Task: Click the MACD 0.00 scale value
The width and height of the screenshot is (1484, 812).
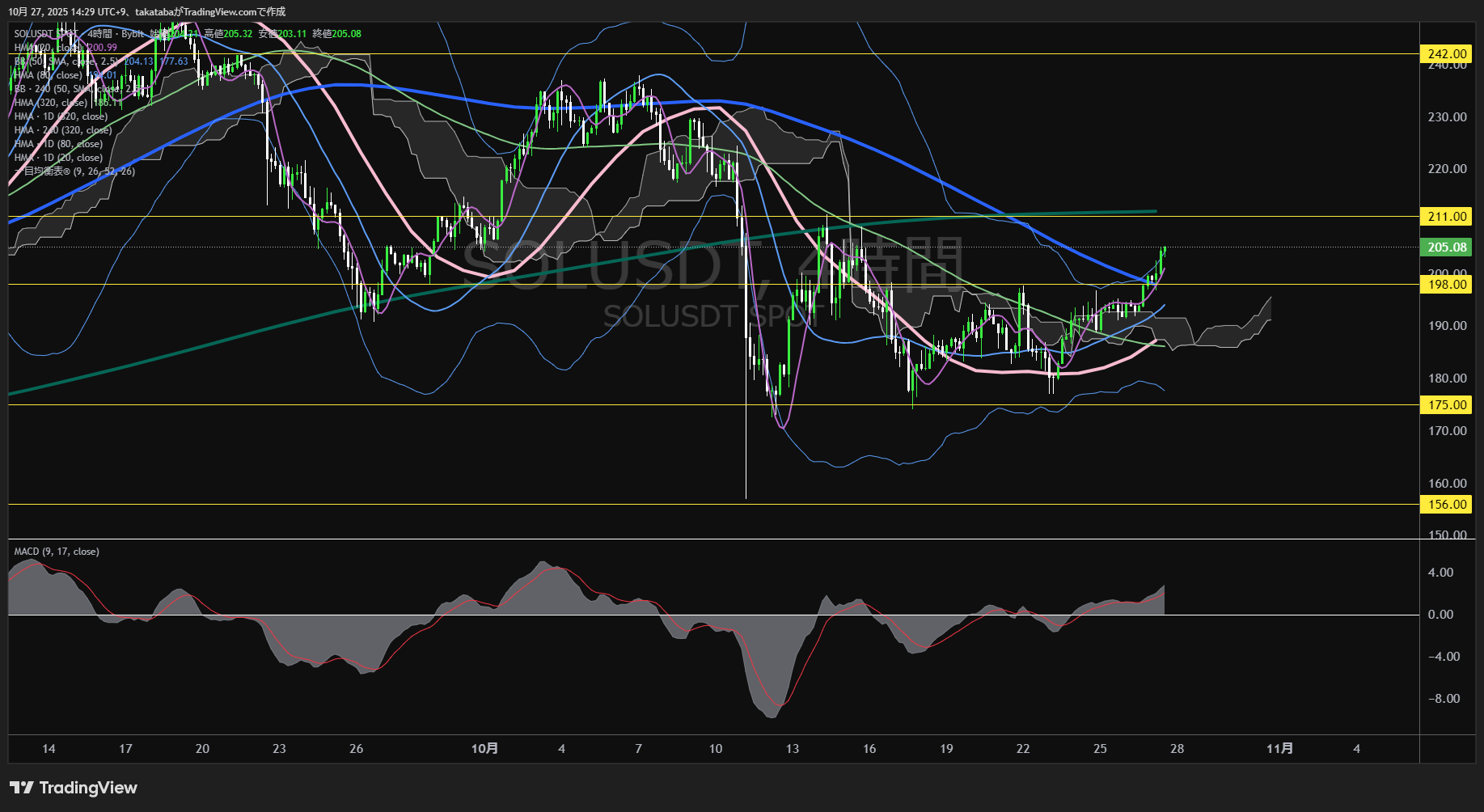Action: pos(1440,615)
